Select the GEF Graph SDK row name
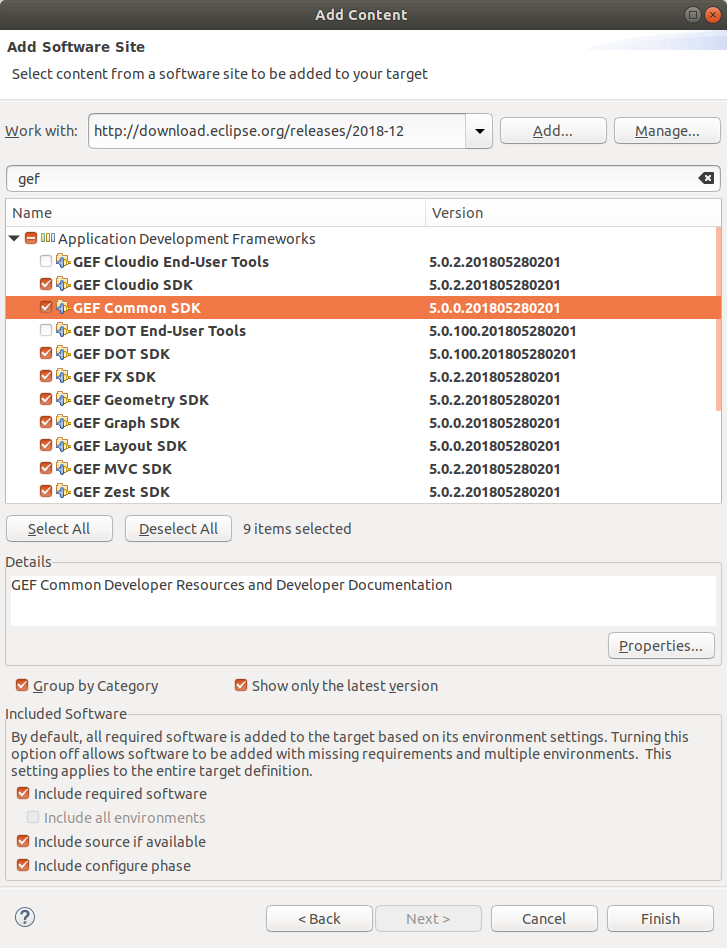Image resolution: width=727 pixels, height=948 pixels. 126,423
